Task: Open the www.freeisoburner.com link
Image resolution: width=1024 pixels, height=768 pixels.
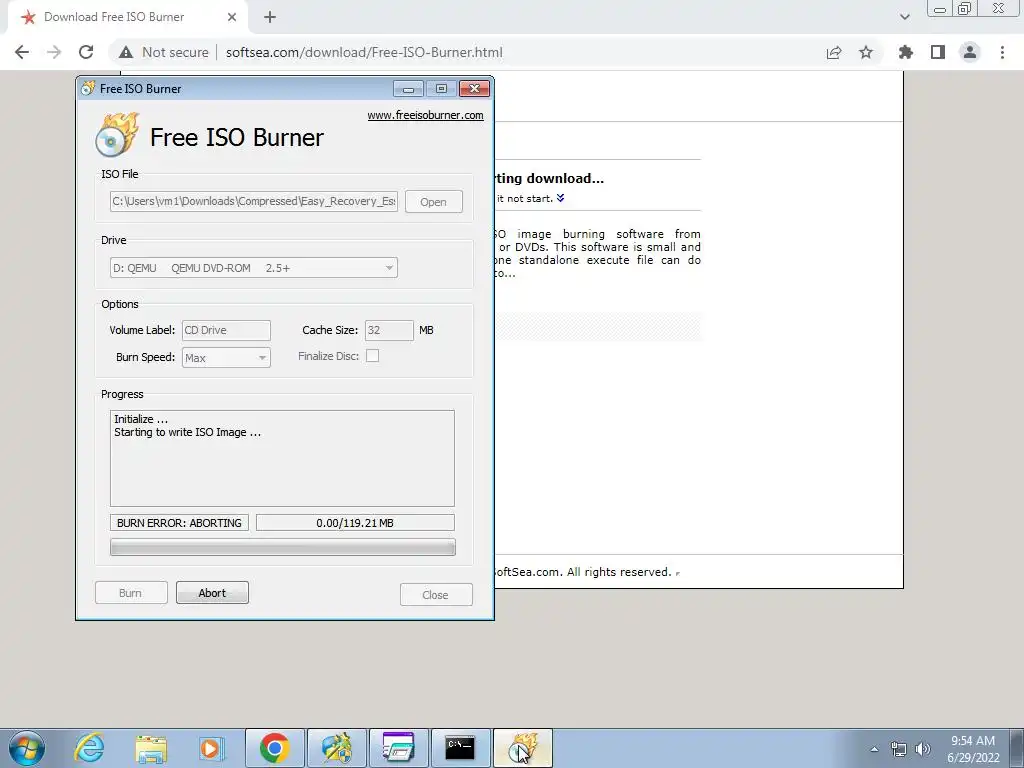Action: coord(425,116)
